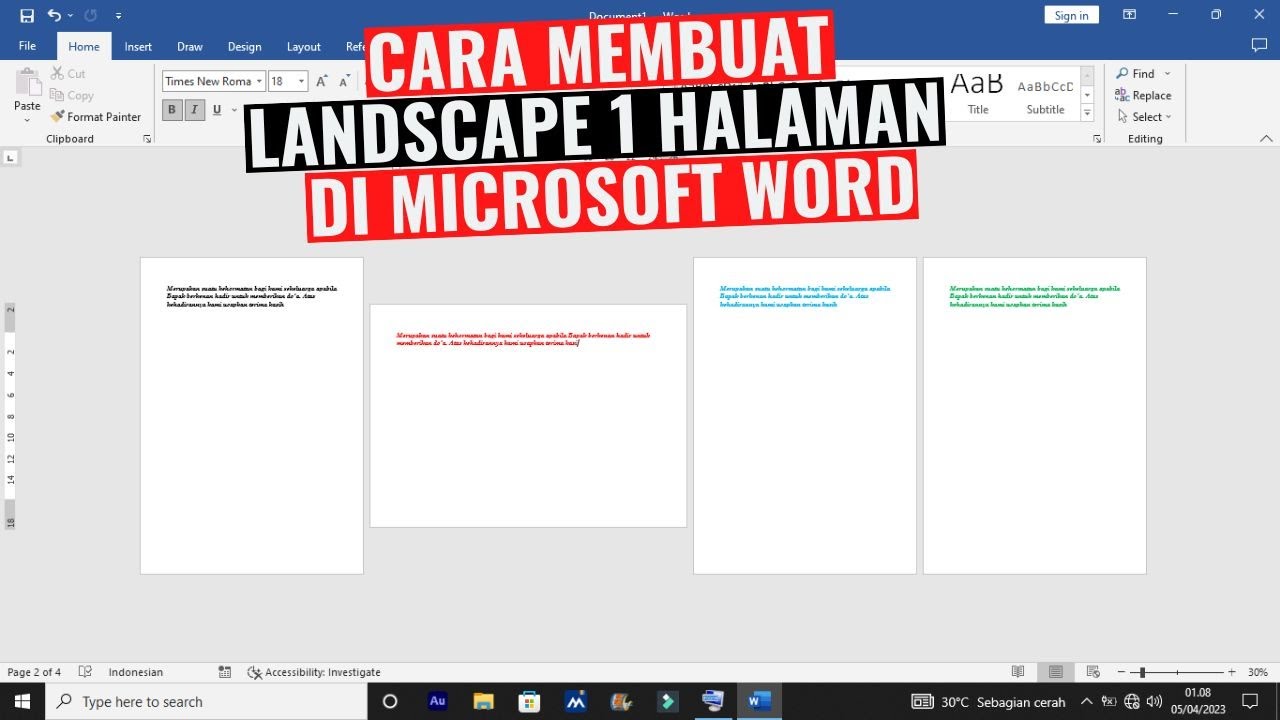Open Accessibility: Investigate checker
This screenshot has width=1280, height=720.
pyautogui.click(x=314, y=672)
